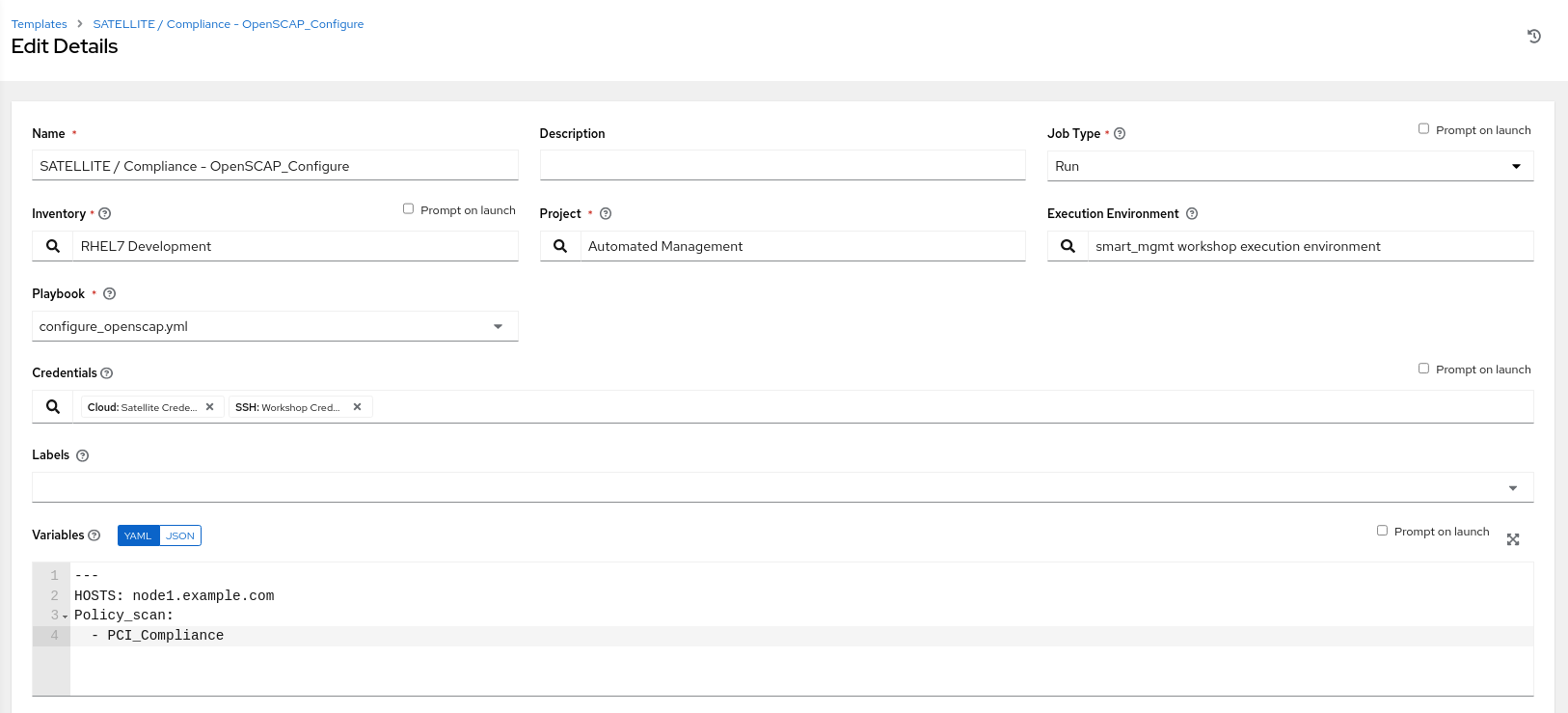1568x713 pixels.
Task: Open Credentials lookup search icon
Action: tap(53, 406)
